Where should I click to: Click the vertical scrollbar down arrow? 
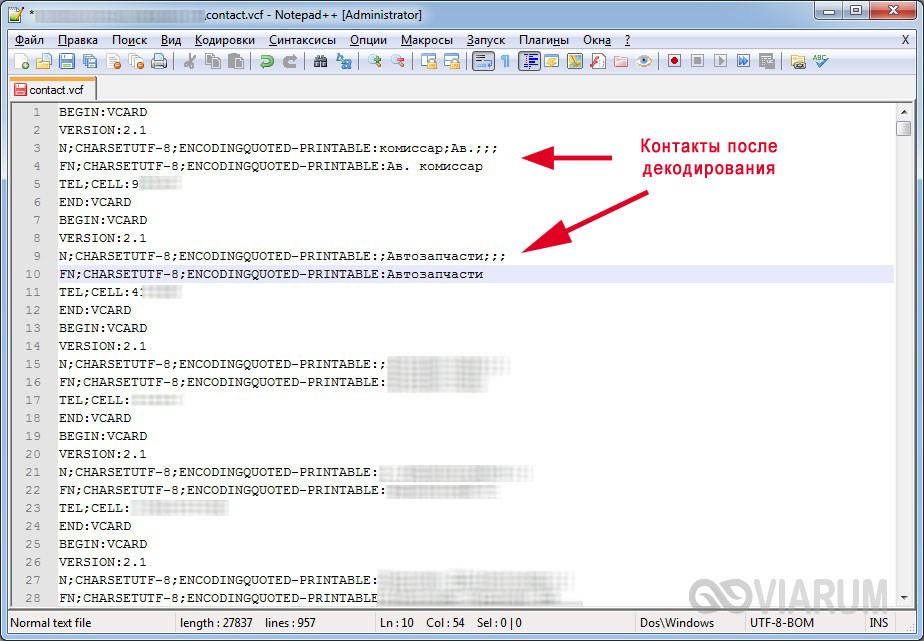click(904, 598)
